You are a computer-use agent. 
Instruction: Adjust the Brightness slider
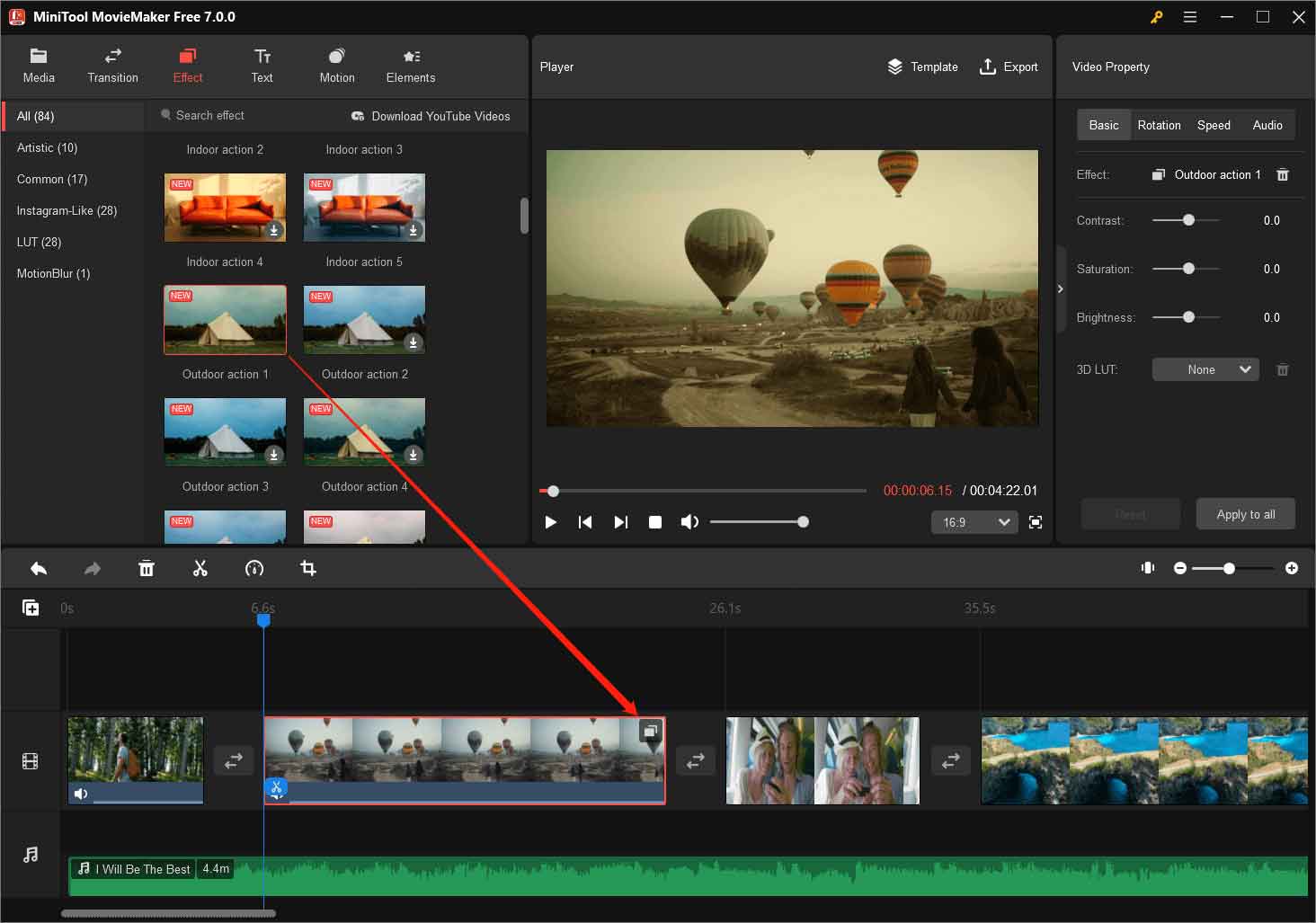[1187, 317]
